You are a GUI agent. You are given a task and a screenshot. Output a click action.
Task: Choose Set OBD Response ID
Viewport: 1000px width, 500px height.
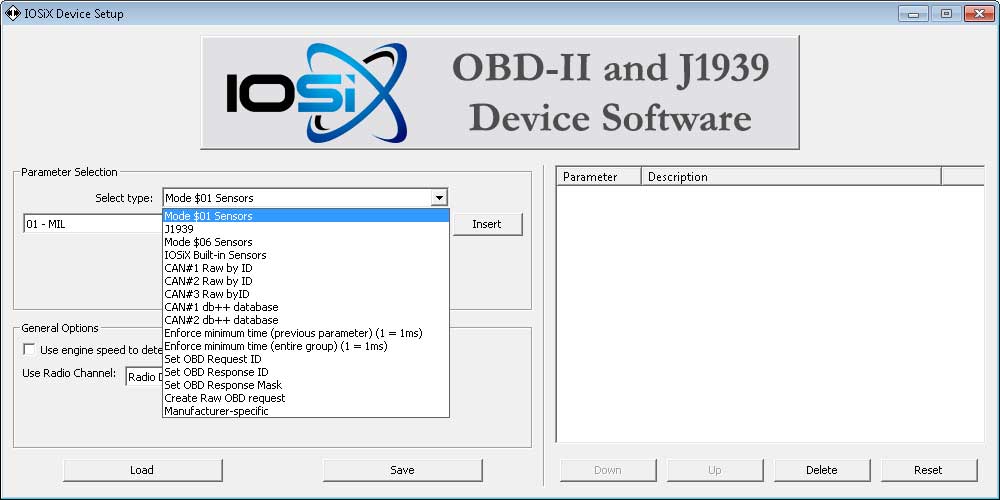(x=306, y=372)
